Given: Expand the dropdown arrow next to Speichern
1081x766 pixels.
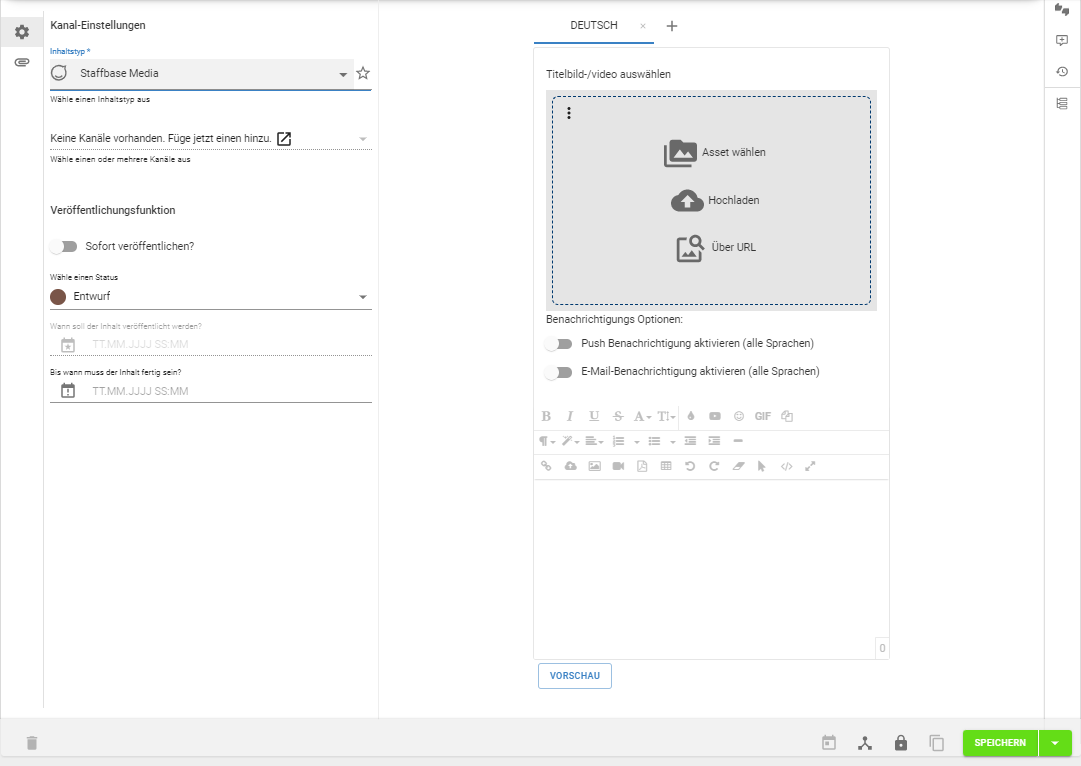Looking at the screenshot, I should (1056, 743).
